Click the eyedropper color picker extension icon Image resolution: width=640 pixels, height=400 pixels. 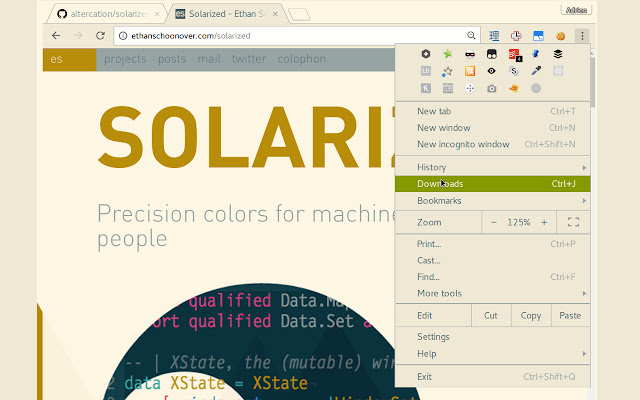pyautogui.click(x=536, y=71)
